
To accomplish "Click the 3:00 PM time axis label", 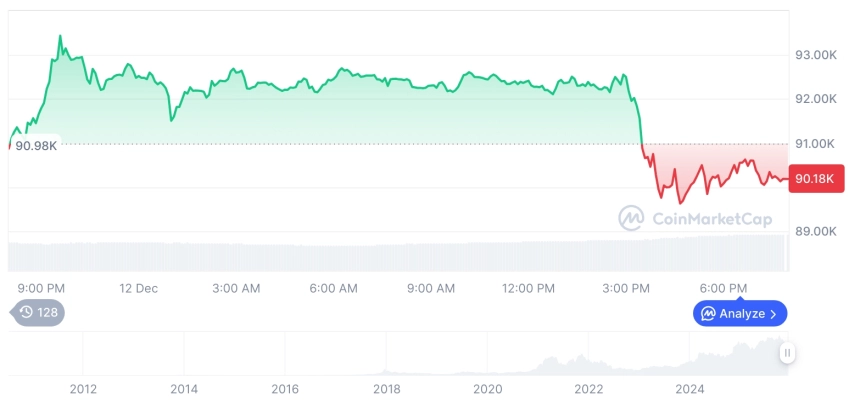I will point(625,288).
